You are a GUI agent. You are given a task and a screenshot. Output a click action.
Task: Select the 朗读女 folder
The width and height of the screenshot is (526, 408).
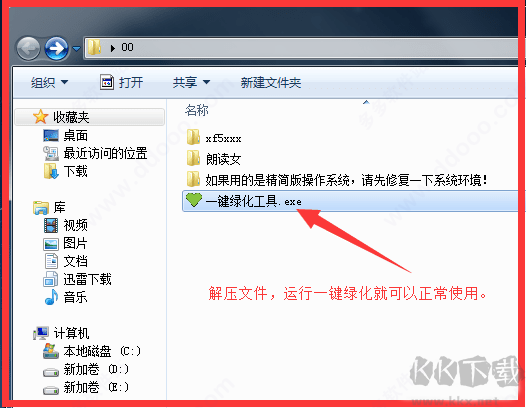(x=214, y=159)
